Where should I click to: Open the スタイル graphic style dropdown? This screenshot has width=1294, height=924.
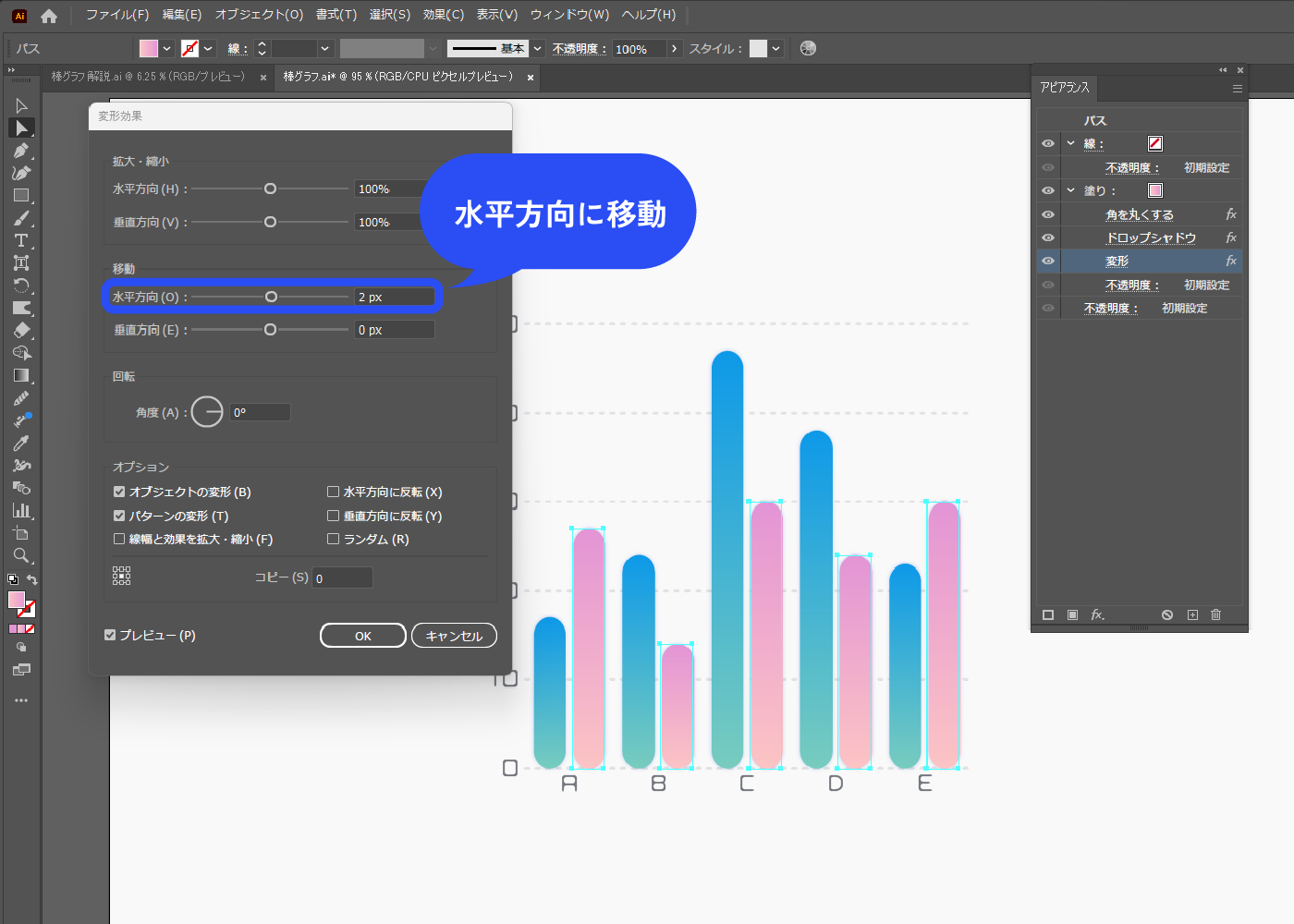coord(776,49)
